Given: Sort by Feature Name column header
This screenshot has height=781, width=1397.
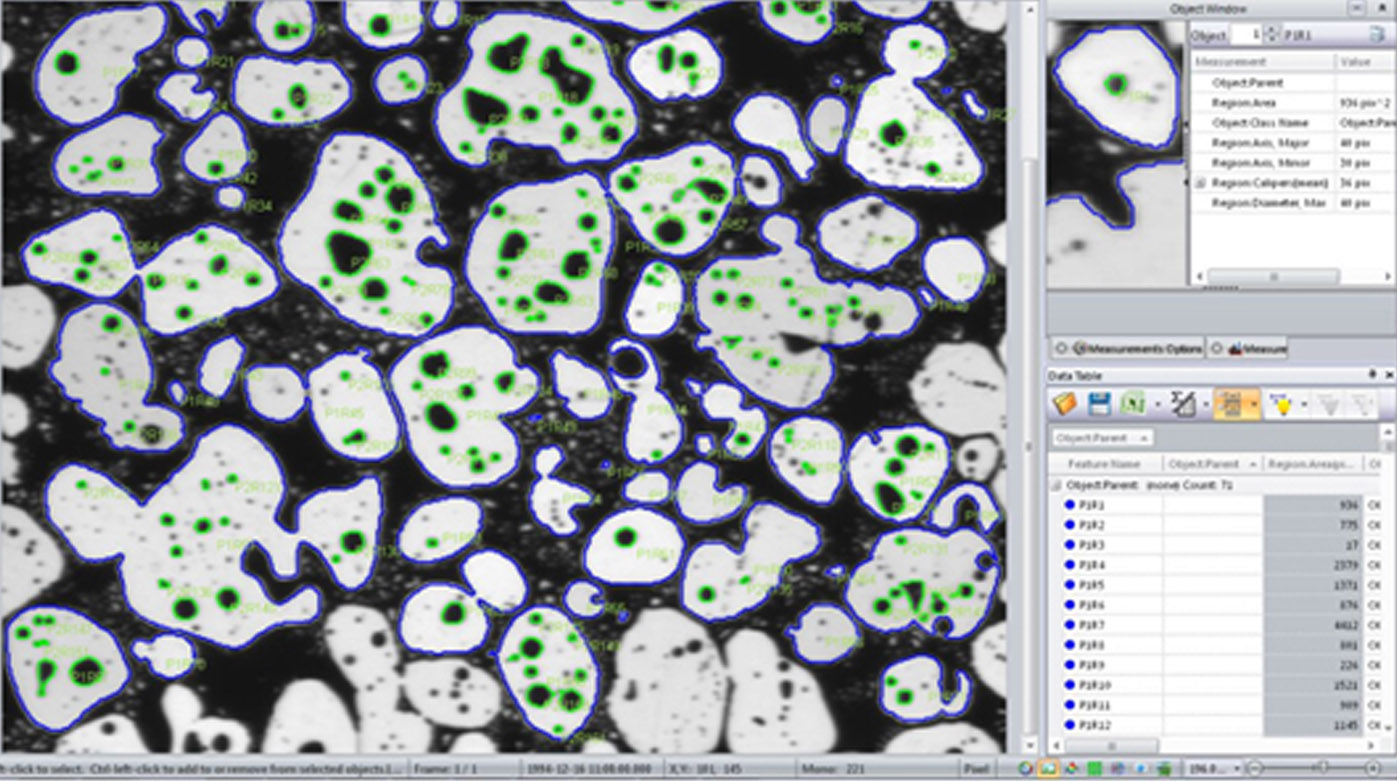Looking at the screenshot, I should [x=1104, y=464].
